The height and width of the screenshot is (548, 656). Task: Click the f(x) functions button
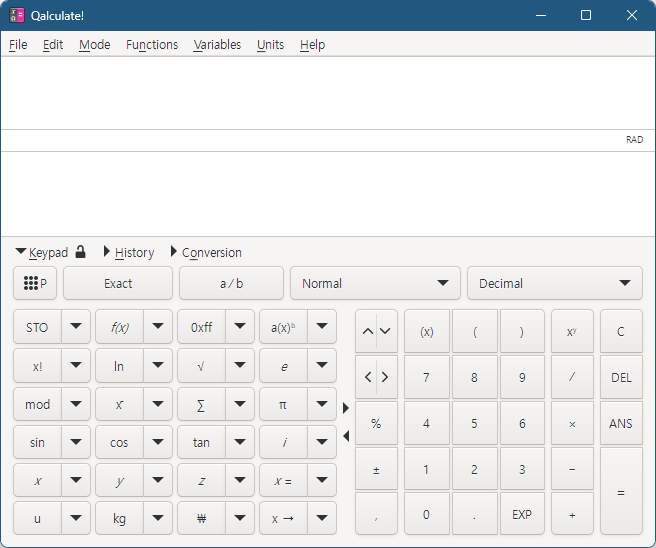tap(119, 327)
